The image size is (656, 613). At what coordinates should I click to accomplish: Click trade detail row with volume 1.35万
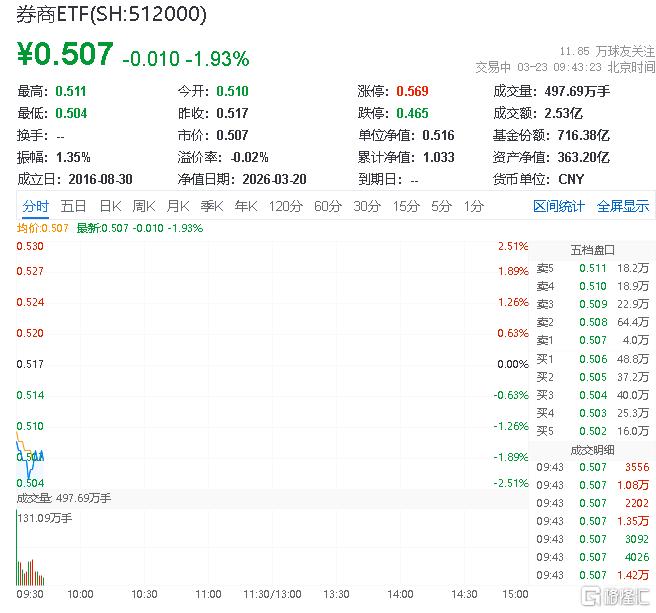tap(592, 521)
